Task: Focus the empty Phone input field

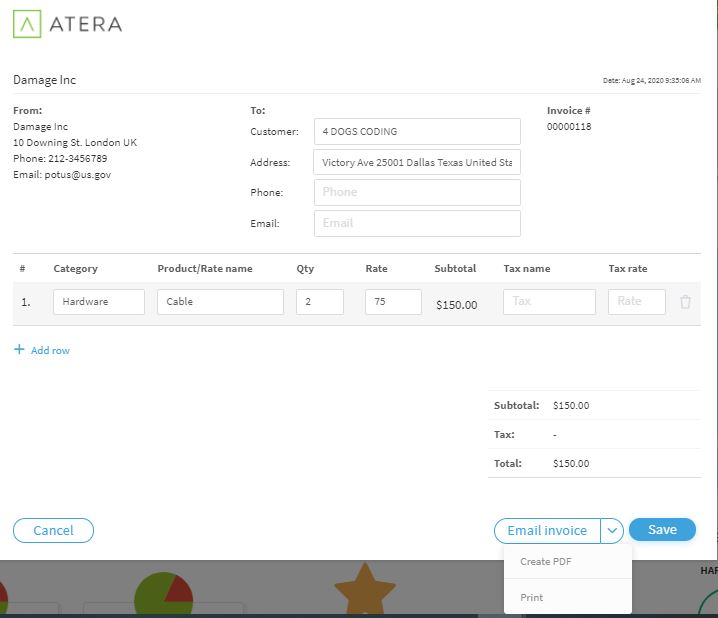Action: tap(417, 192)
